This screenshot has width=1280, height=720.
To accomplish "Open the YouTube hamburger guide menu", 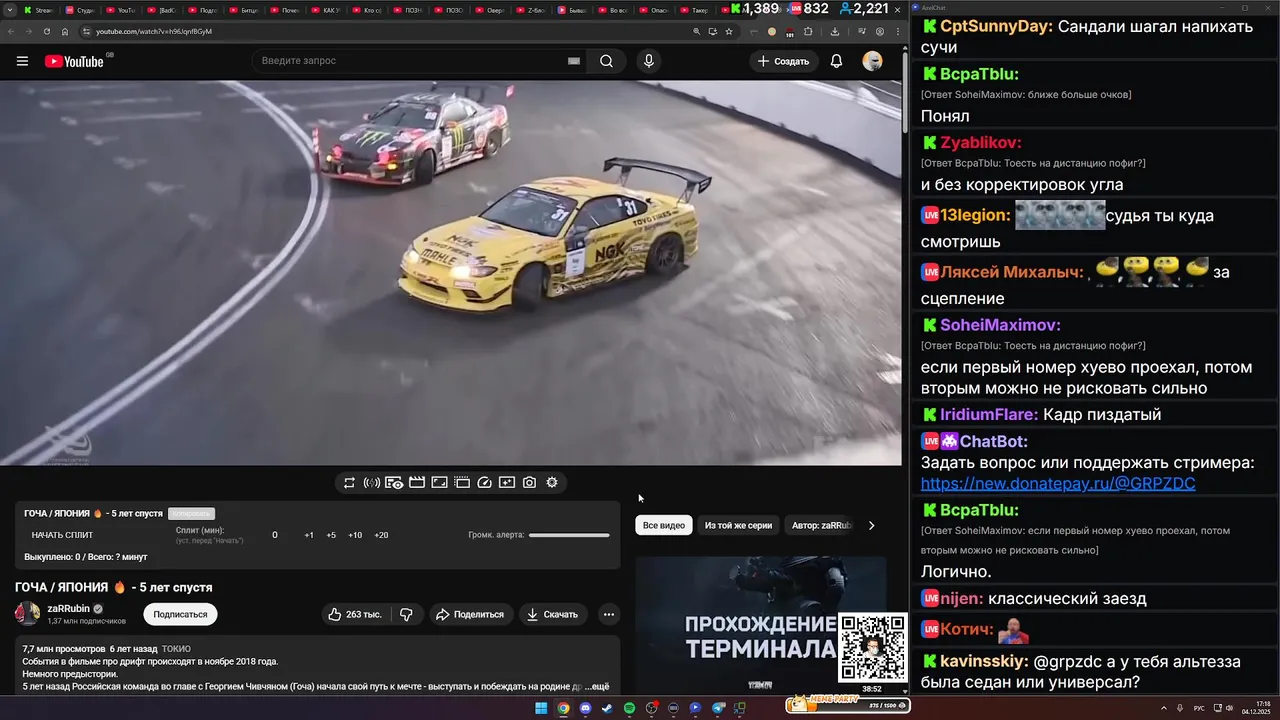I will [x=22, y=61].
